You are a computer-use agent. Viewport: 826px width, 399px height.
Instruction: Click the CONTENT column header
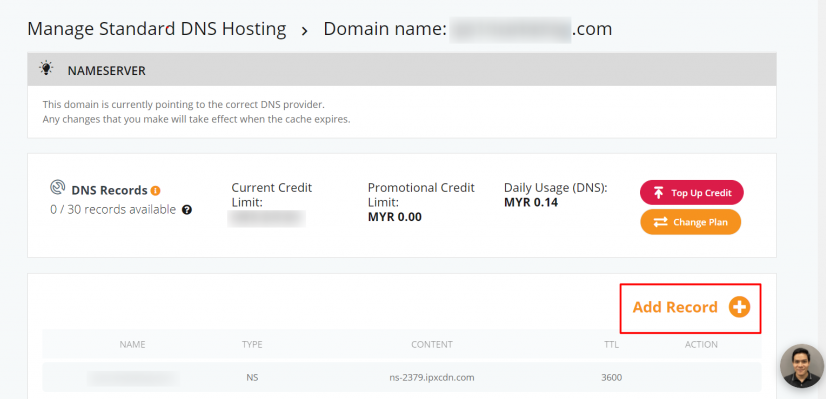[431, 345]
